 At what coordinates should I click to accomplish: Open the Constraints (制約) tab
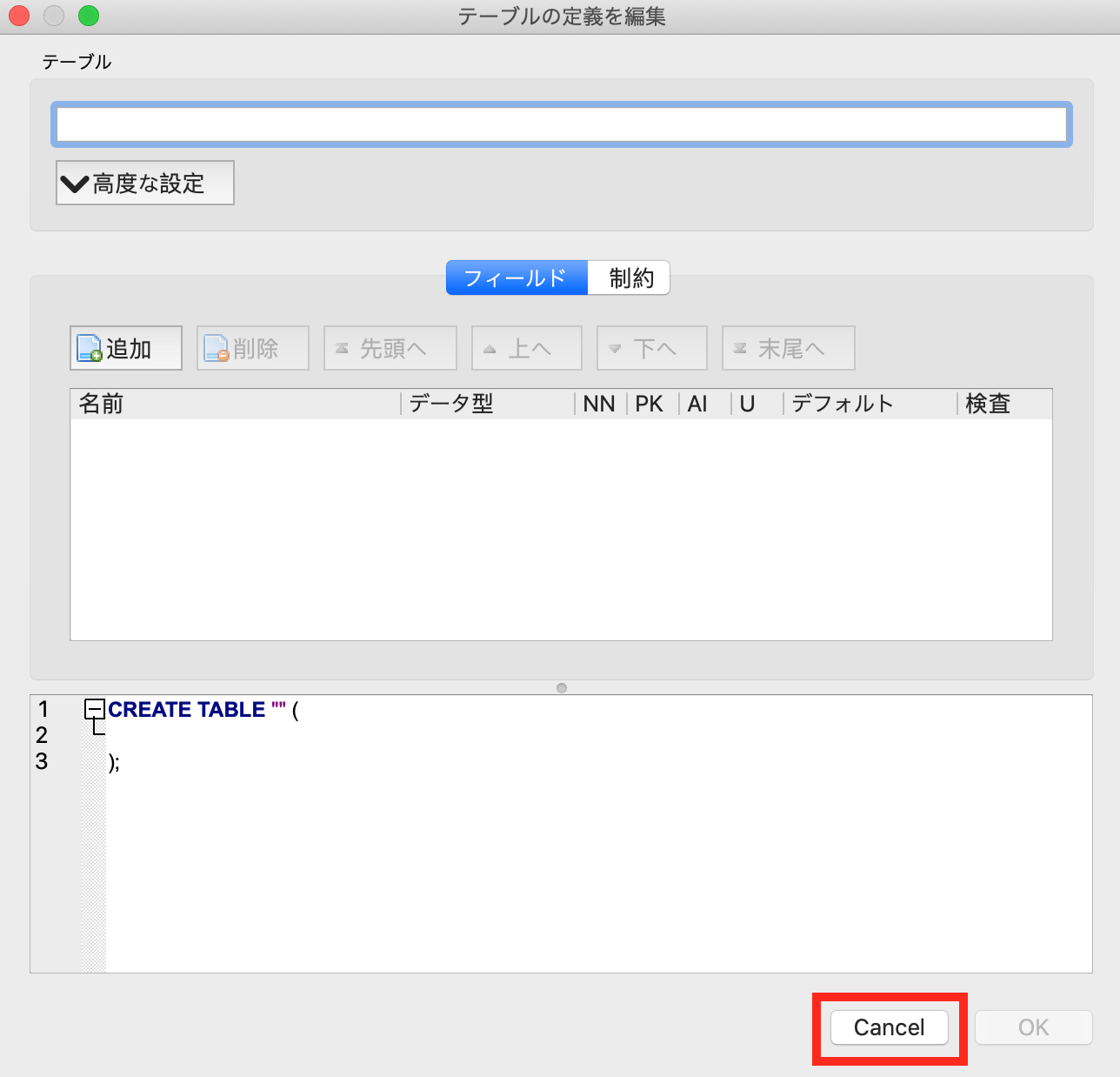(630, 278)
